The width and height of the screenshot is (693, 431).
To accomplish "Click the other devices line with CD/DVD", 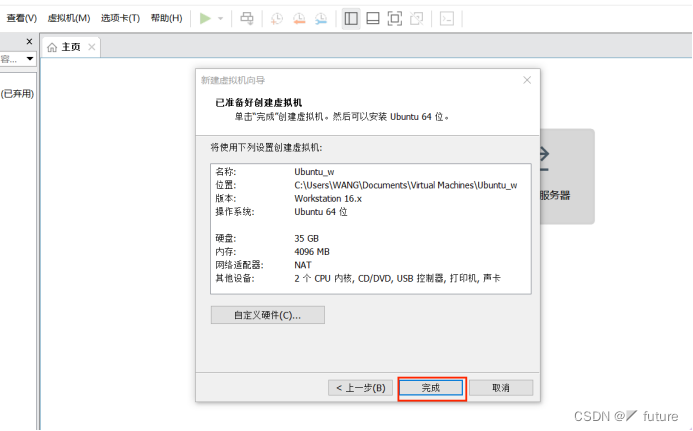I will click(x=397, y=278).
